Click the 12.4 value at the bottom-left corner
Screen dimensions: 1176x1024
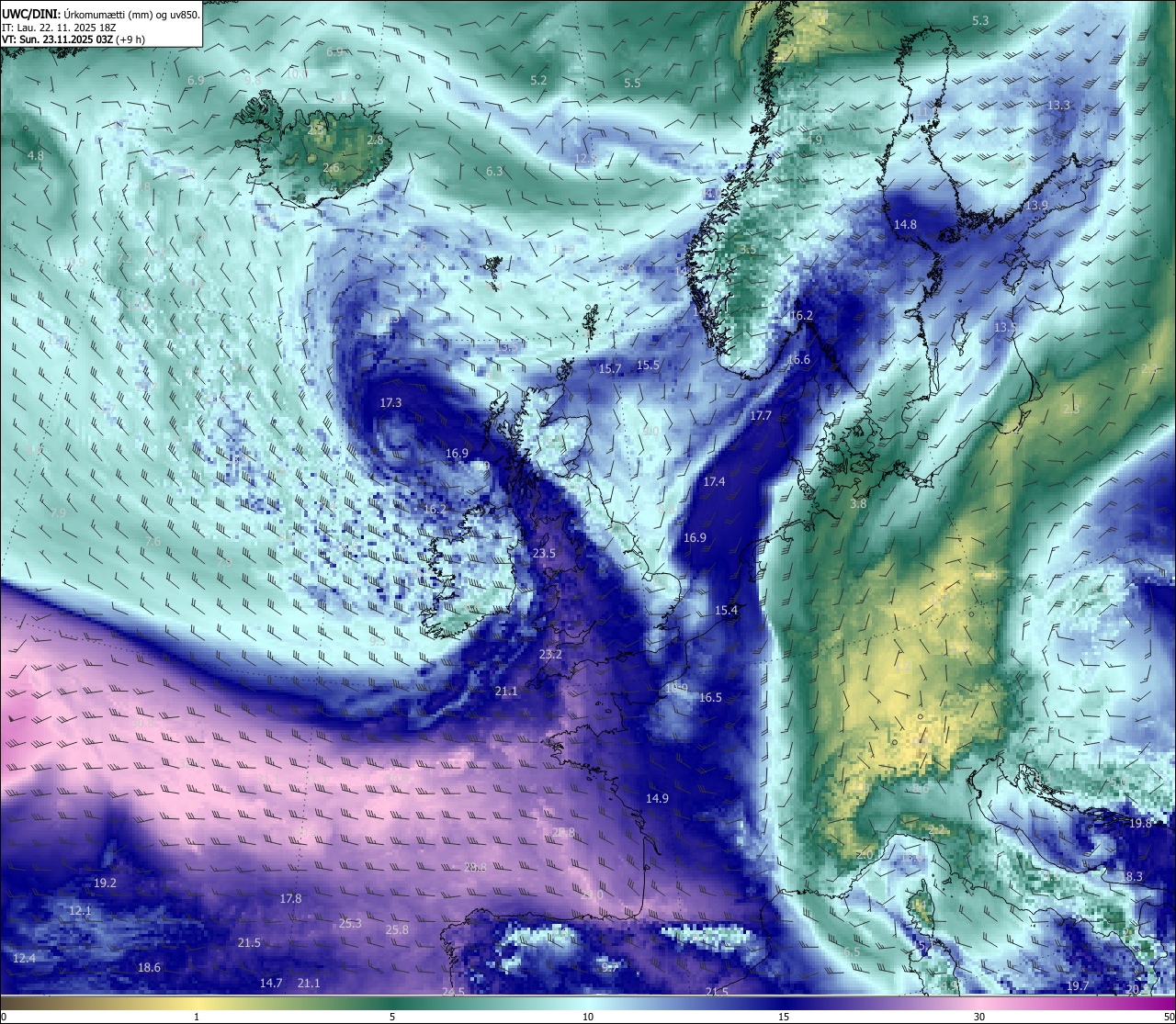[24, 959]
